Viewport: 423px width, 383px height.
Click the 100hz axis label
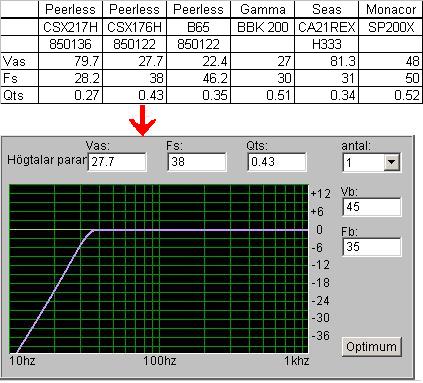160,361
